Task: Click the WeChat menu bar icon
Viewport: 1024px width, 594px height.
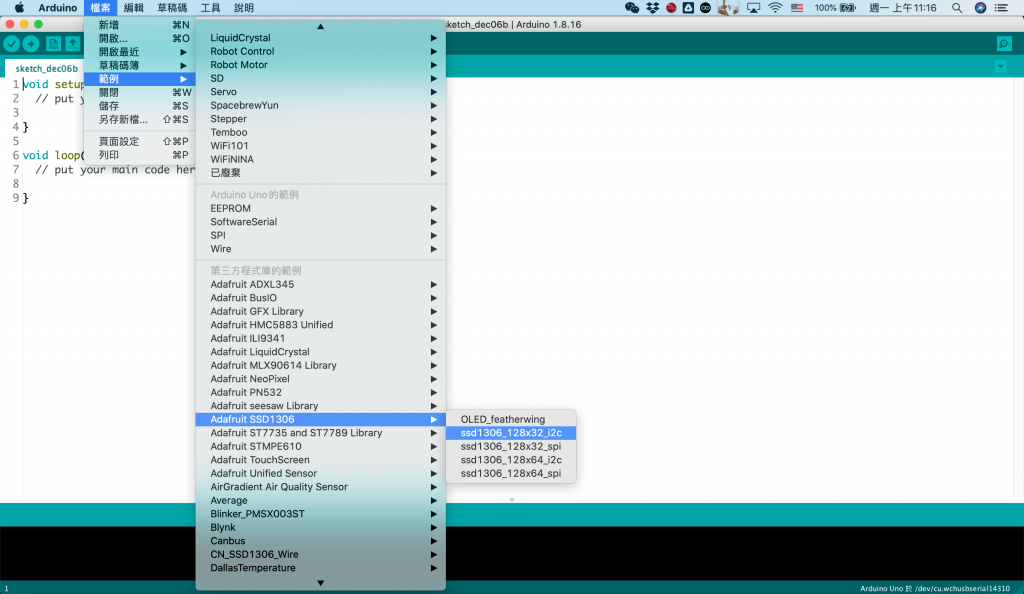Action: click(632, 8)
